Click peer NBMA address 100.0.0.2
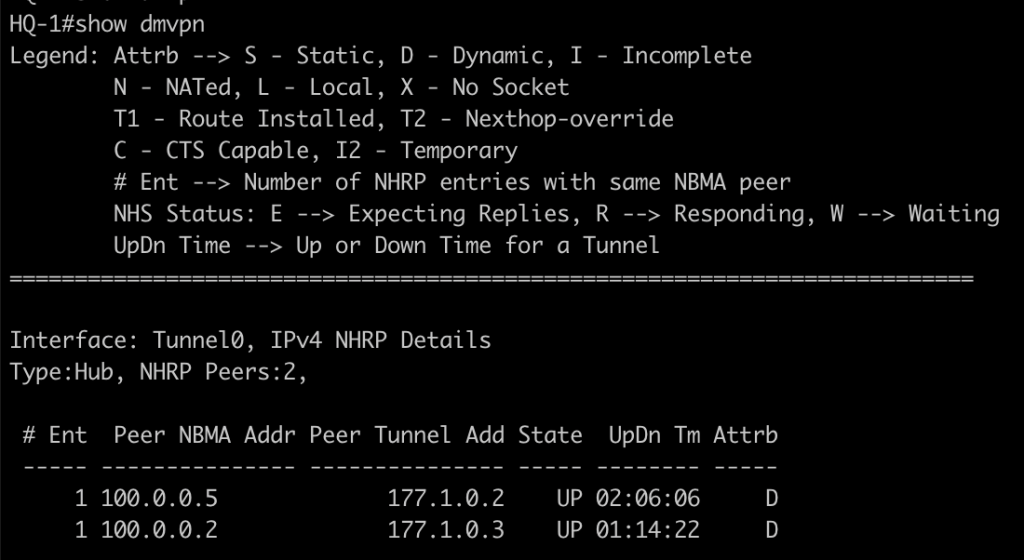 (166, 529)
